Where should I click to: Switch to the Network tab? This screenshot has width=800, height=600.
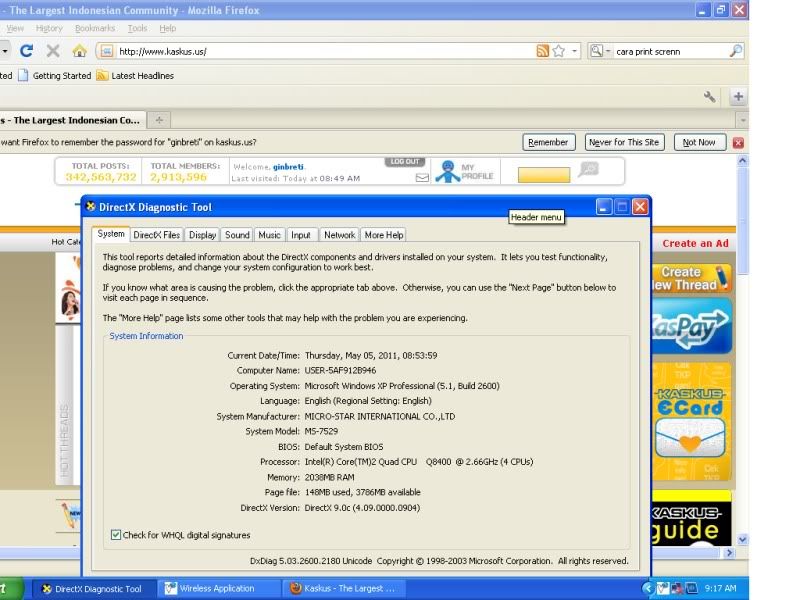click(340, 235)
